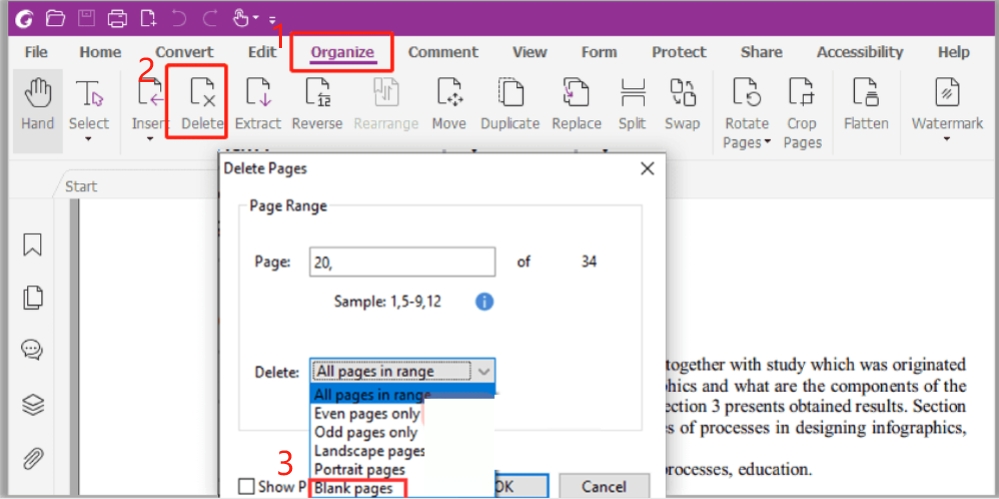Open the Bookmarks side panel
Screen dimensions: 999x499
tap(33, 246)
